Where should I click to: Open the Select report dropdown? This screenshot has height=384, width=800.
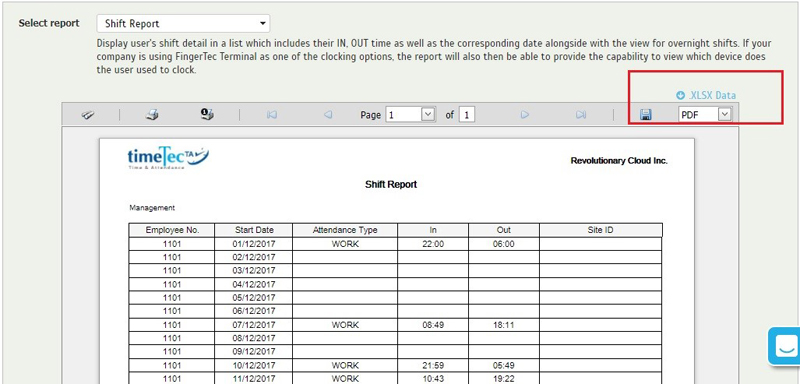coord(183,23)
